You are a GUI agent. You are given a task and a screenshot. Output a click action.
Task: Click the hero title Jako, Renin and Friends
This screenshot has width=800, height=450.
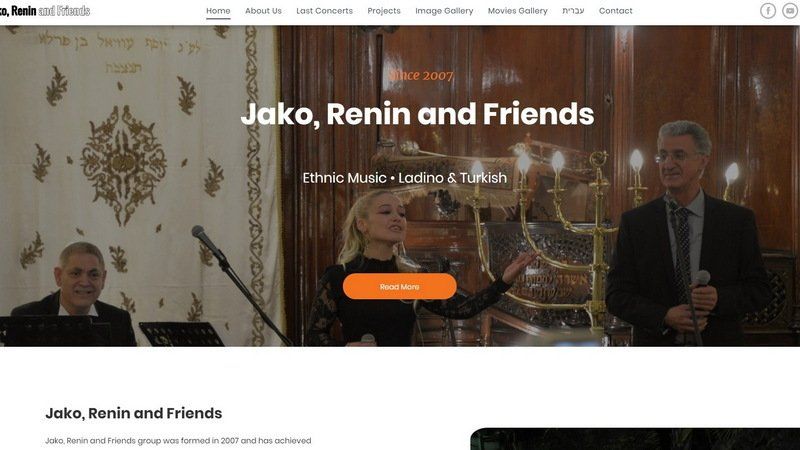click(417, 114)
